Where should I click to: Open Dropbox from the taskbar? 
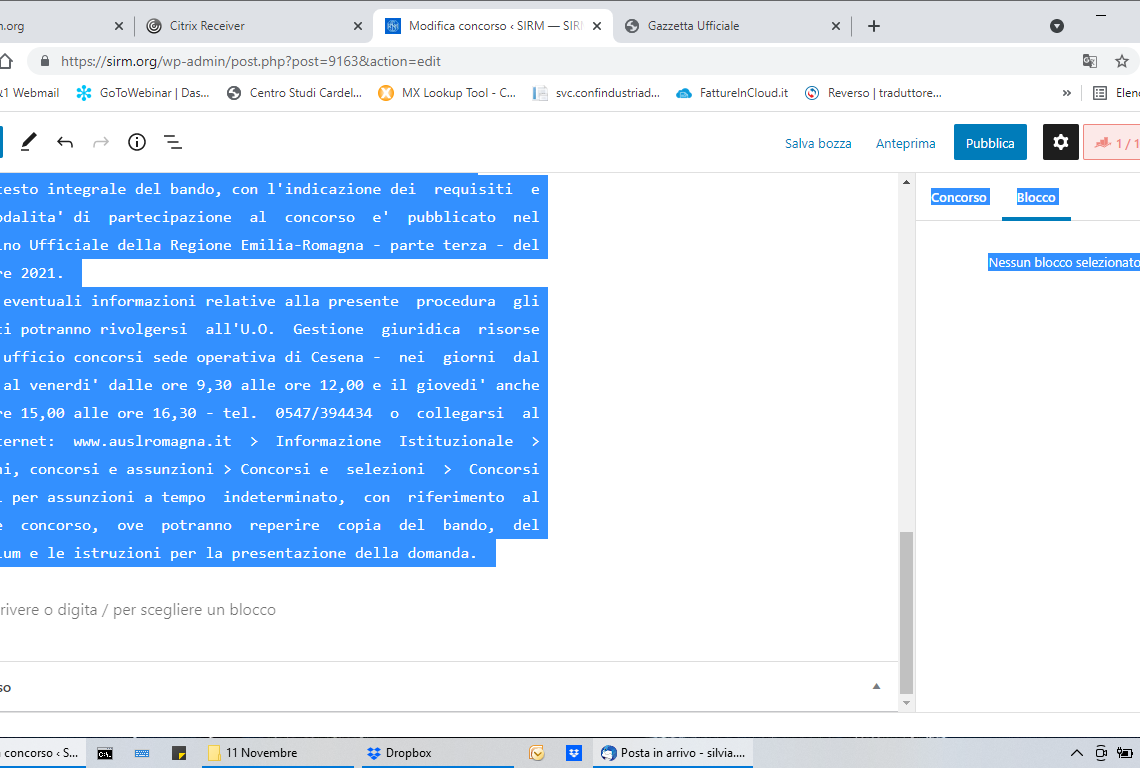click(x=400, y=753)
